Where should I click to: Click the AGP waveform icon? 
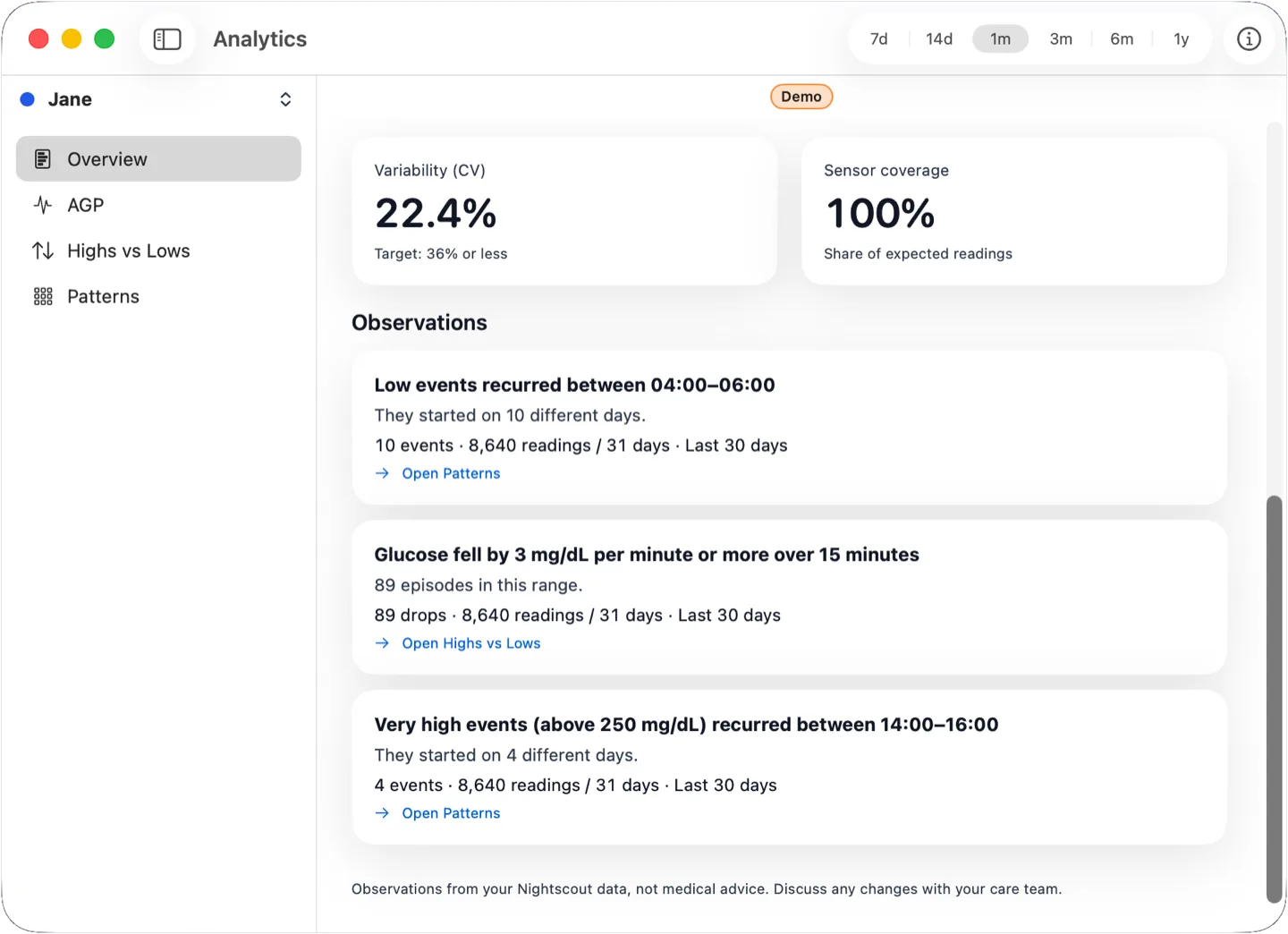click(43, 205)
